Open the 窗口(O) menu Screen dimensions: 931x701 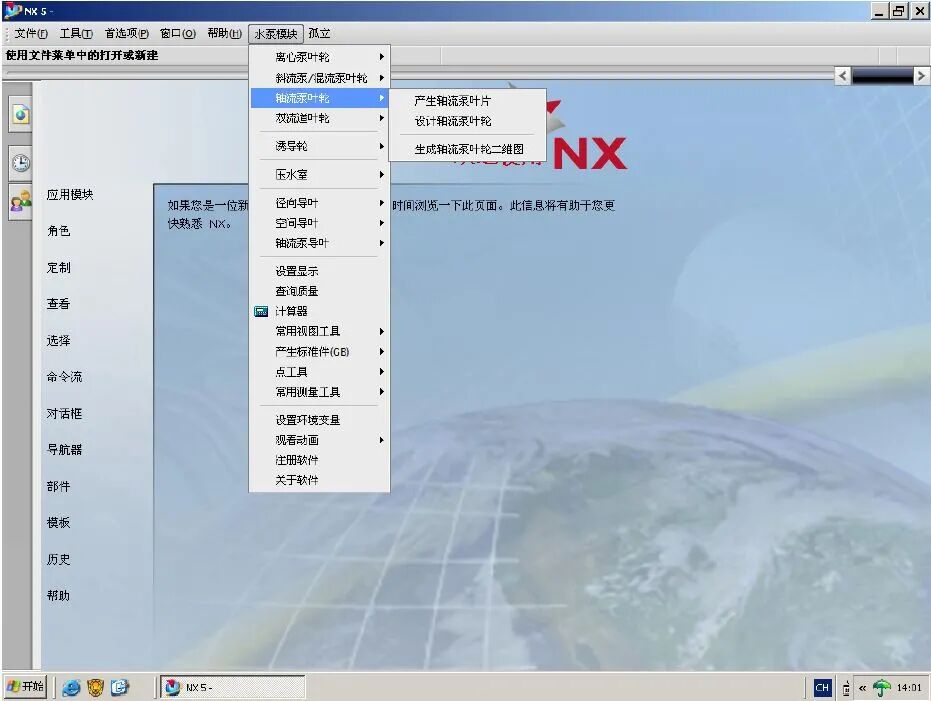[178, 34]
